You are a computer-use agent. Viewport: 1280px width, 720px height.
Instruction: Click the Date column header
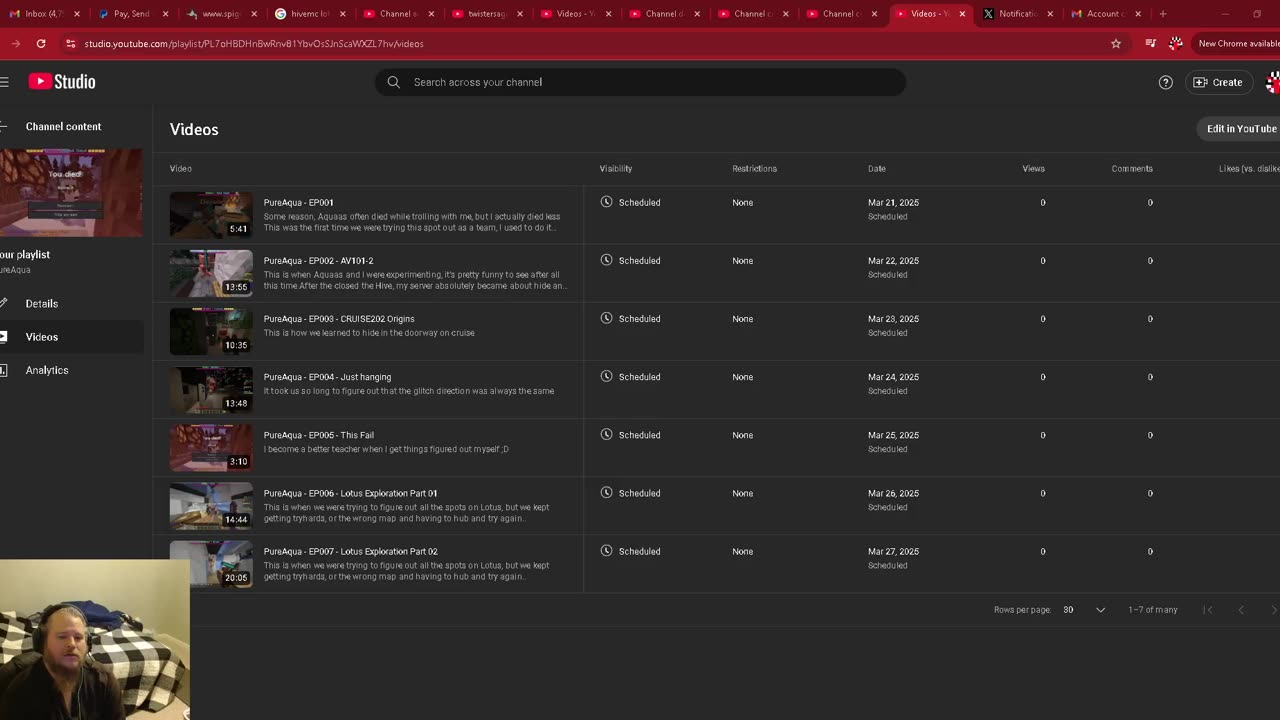coord(876,168)
